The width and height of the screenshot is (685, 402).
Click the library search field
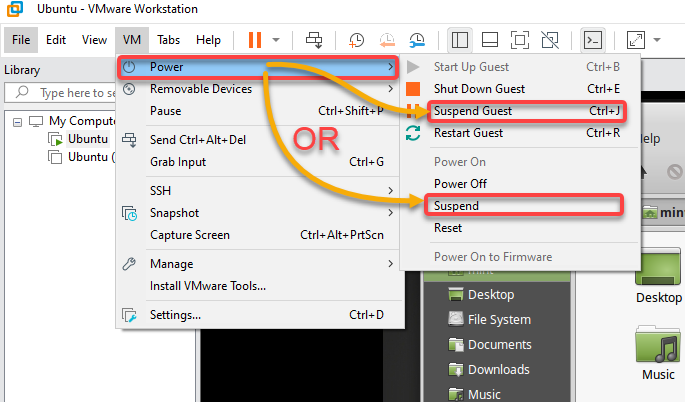click(x=61, y=93)
